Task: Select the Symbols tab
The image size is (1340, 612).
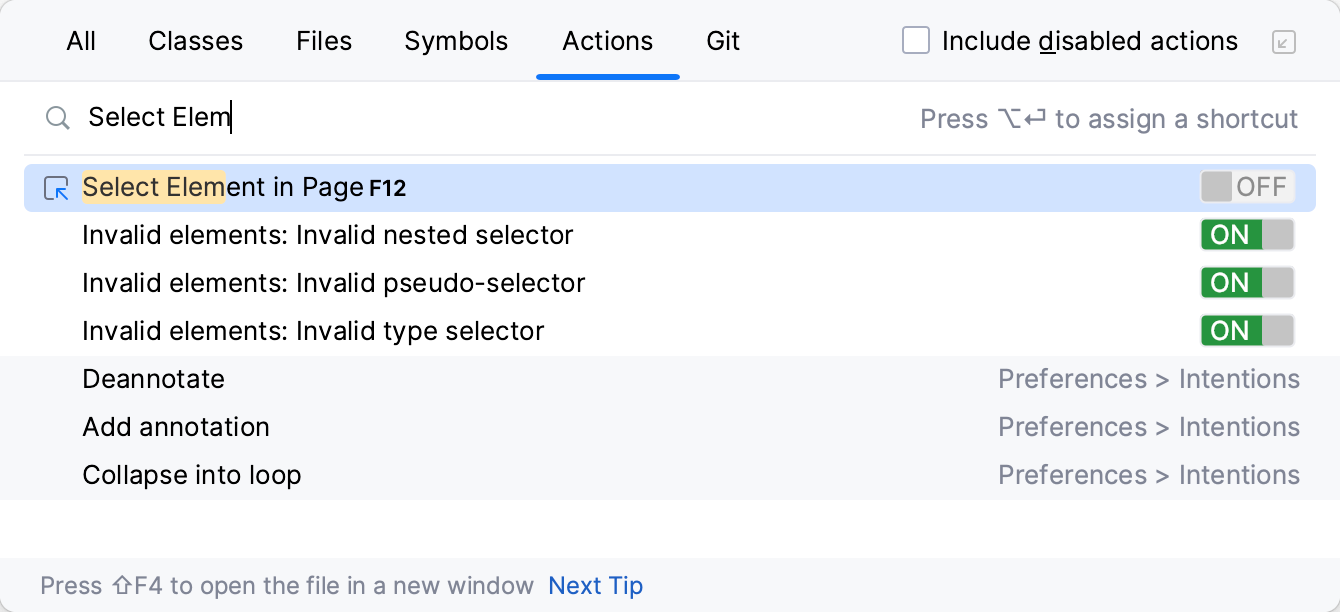Action: [x=456, y=41]
